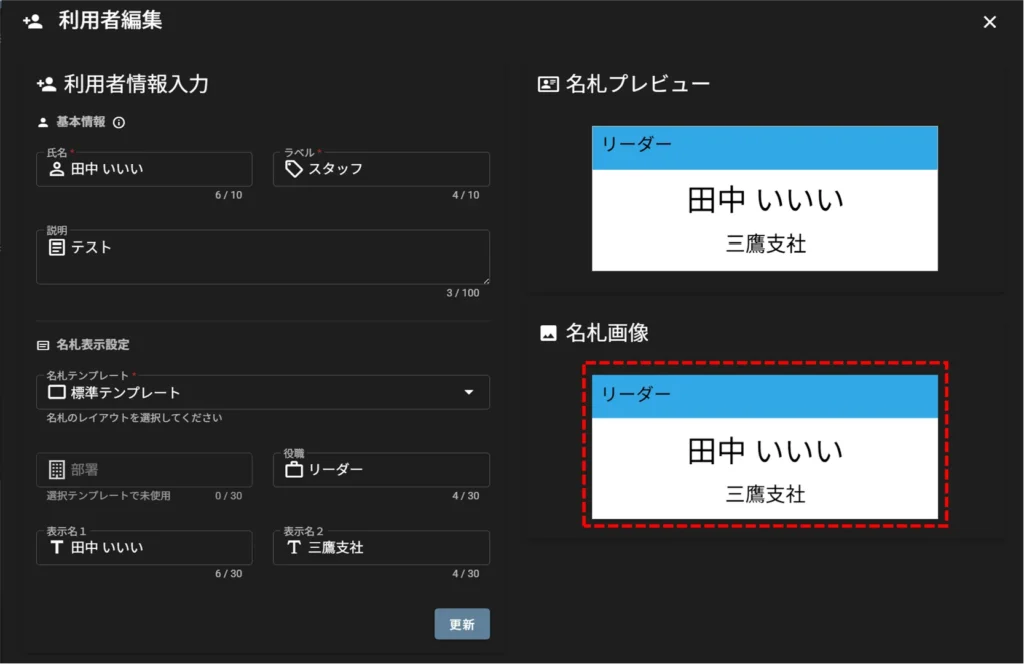Click the document icon in 説明 field
The width and height of the screenshot is (1024, 664).
(x=57, y=247)
